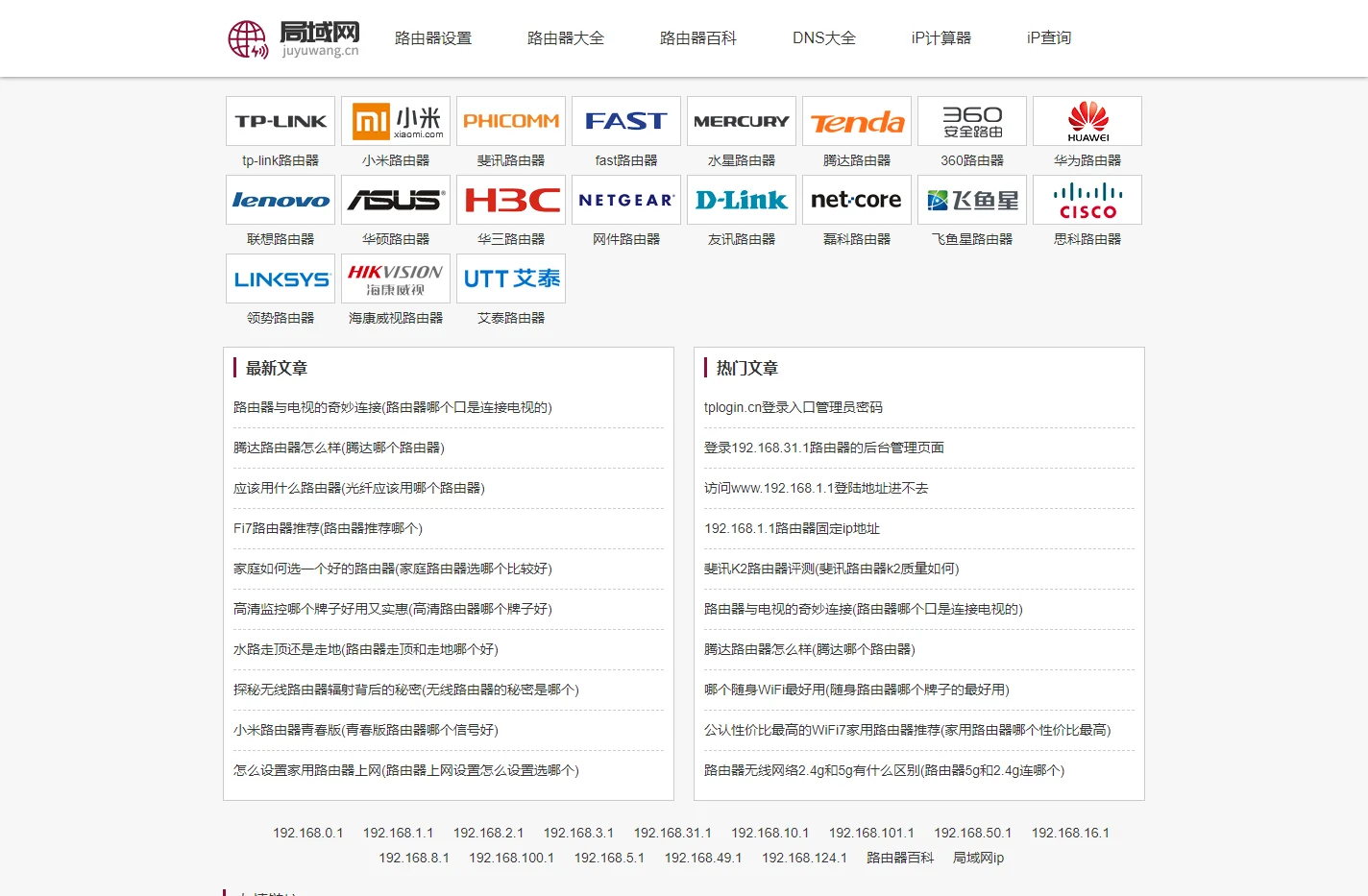
Task: Select the HUAWEI brand logo
Action: pos(1087,121)
